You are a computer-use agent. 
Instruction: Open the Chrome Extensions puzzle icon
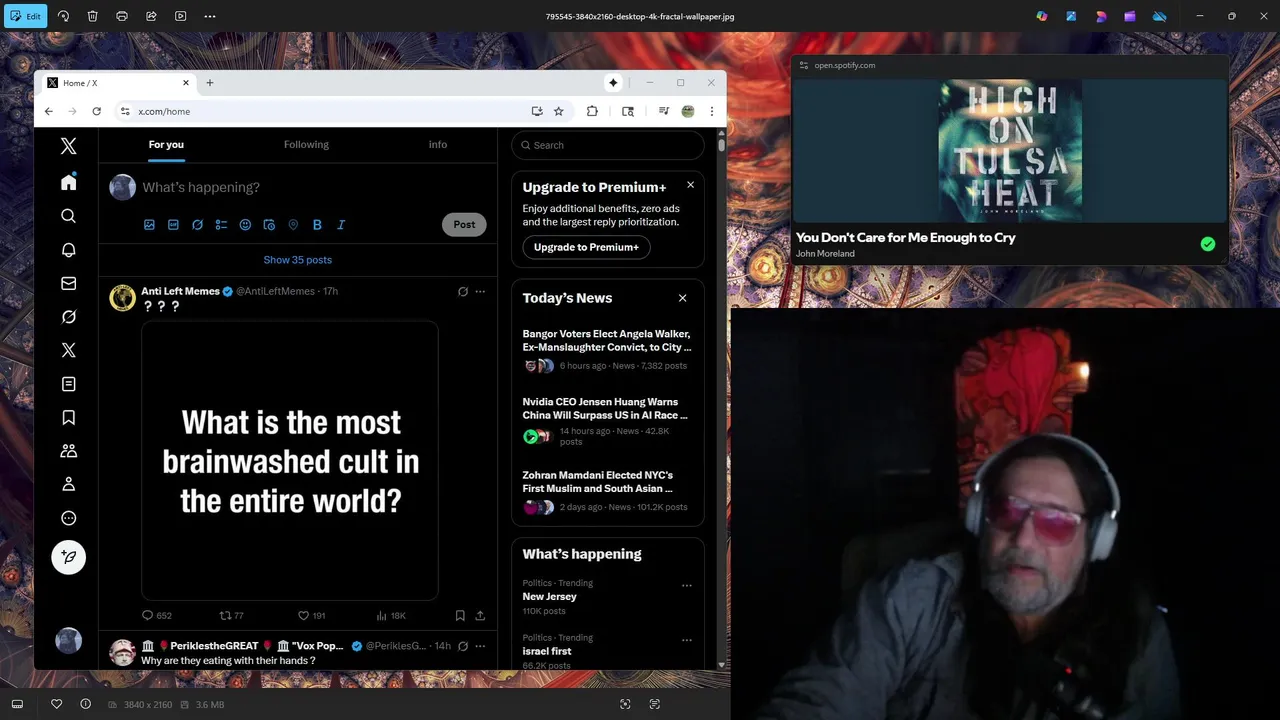592,111
